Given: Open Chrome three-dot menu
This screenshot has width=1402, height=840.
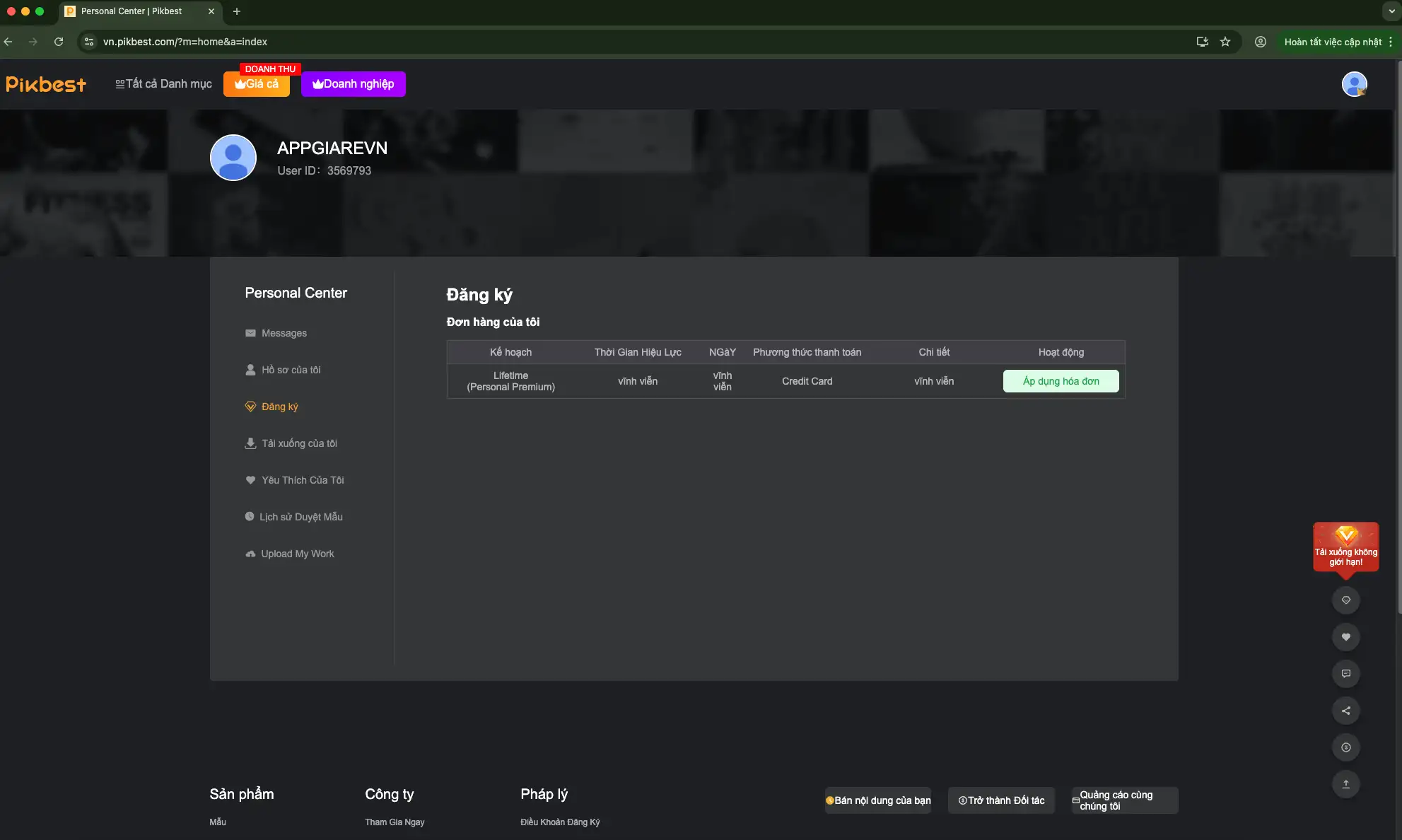Looking at the screenshot, I should click(1391, 42).
